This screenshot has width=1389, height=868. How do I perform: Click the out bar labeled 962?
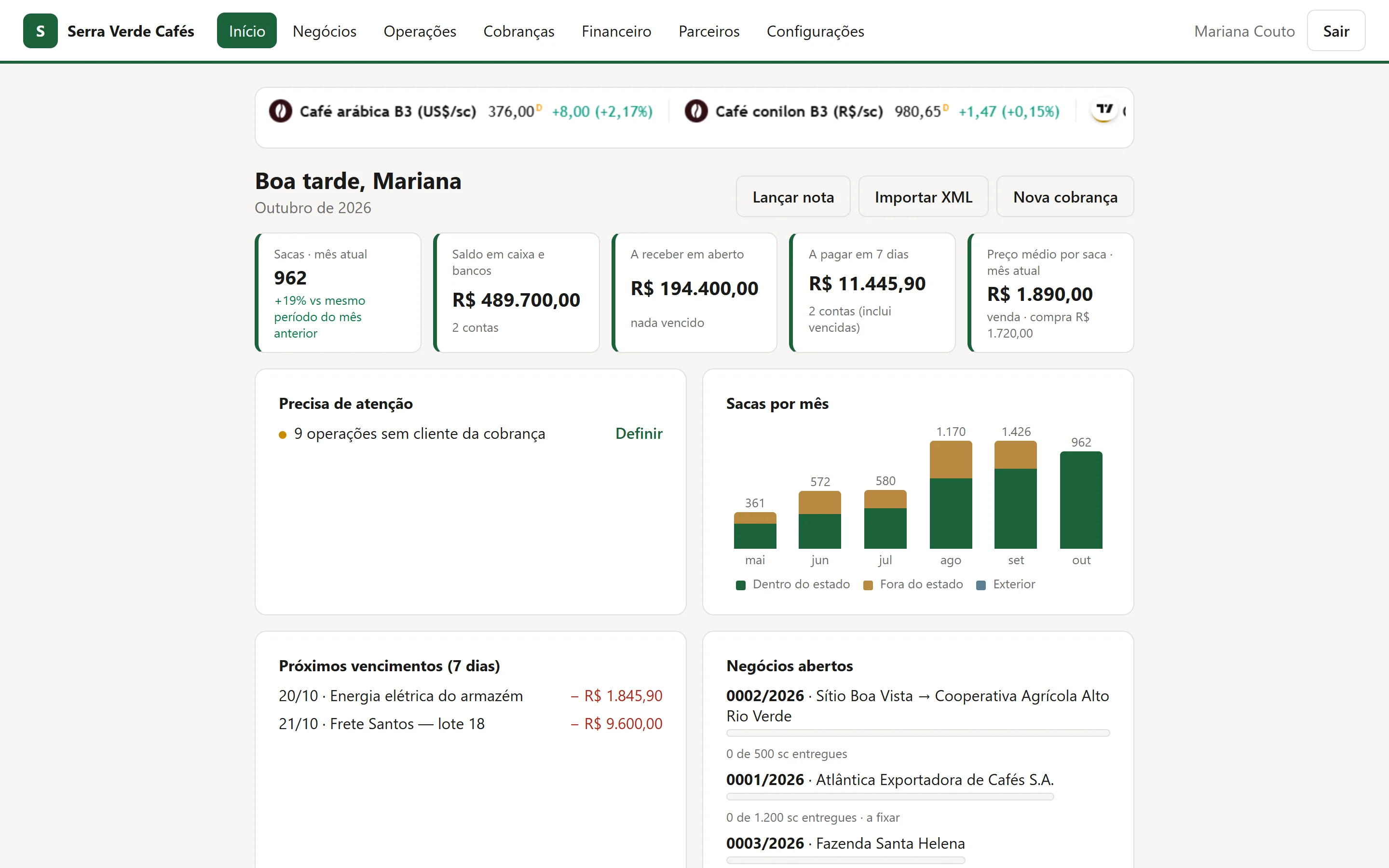click(1081, 500)
